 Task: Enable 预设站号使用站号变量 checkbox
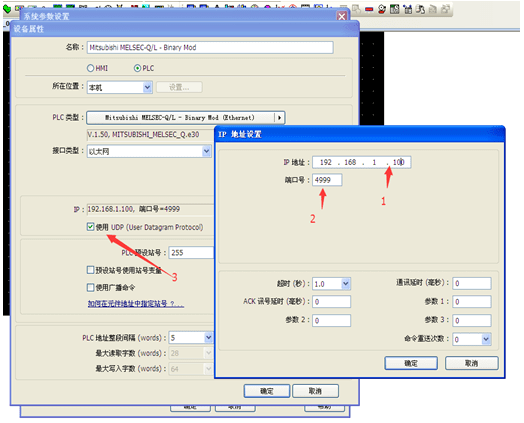[x=90, y=270]
